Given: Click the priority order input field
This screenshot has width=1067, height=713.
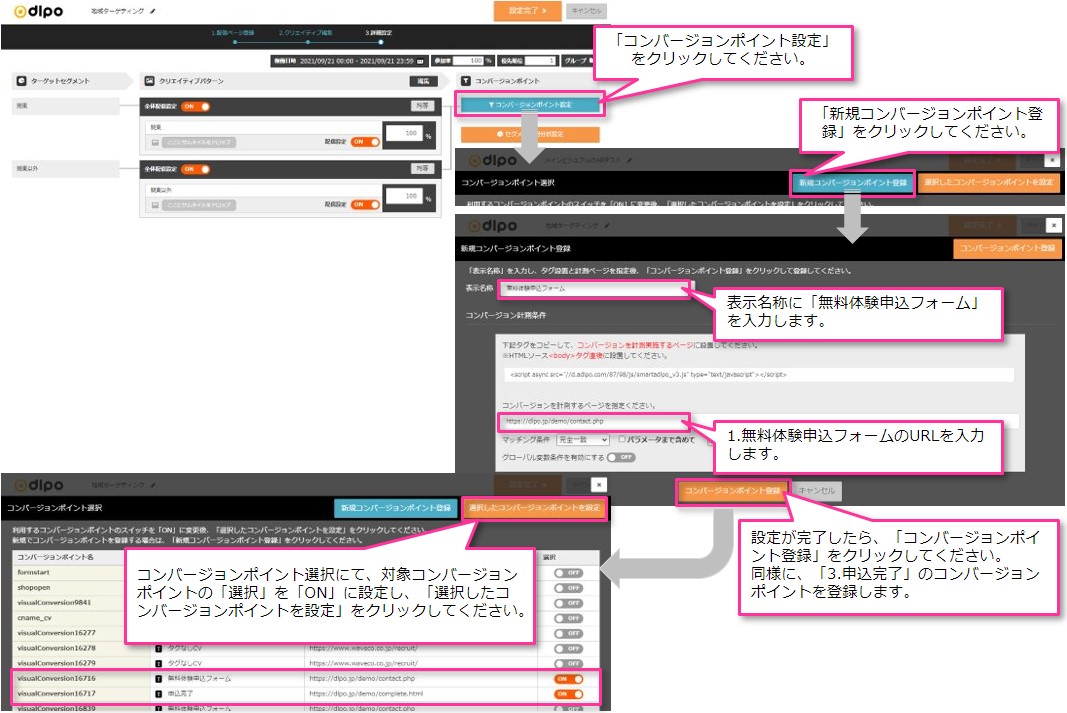Looking at the screenshot, I should click(540, 61).
